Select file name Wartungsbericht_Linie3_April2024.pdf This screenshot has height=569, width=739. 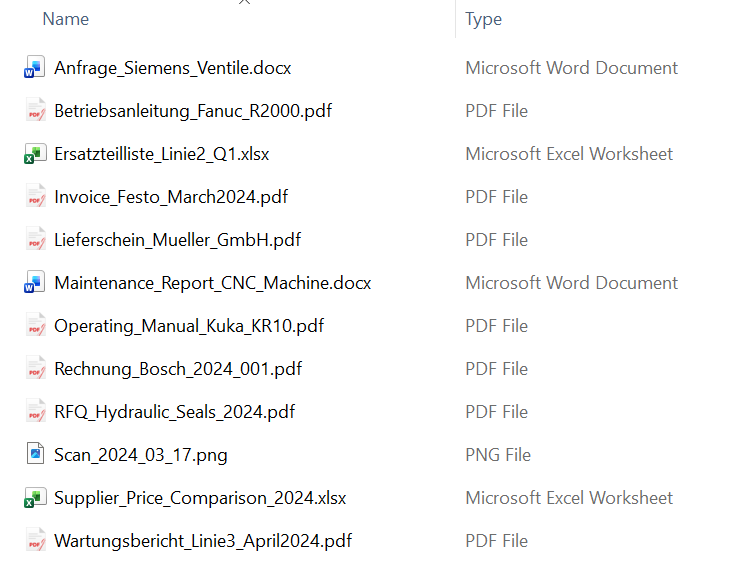[x=203, y=541]
